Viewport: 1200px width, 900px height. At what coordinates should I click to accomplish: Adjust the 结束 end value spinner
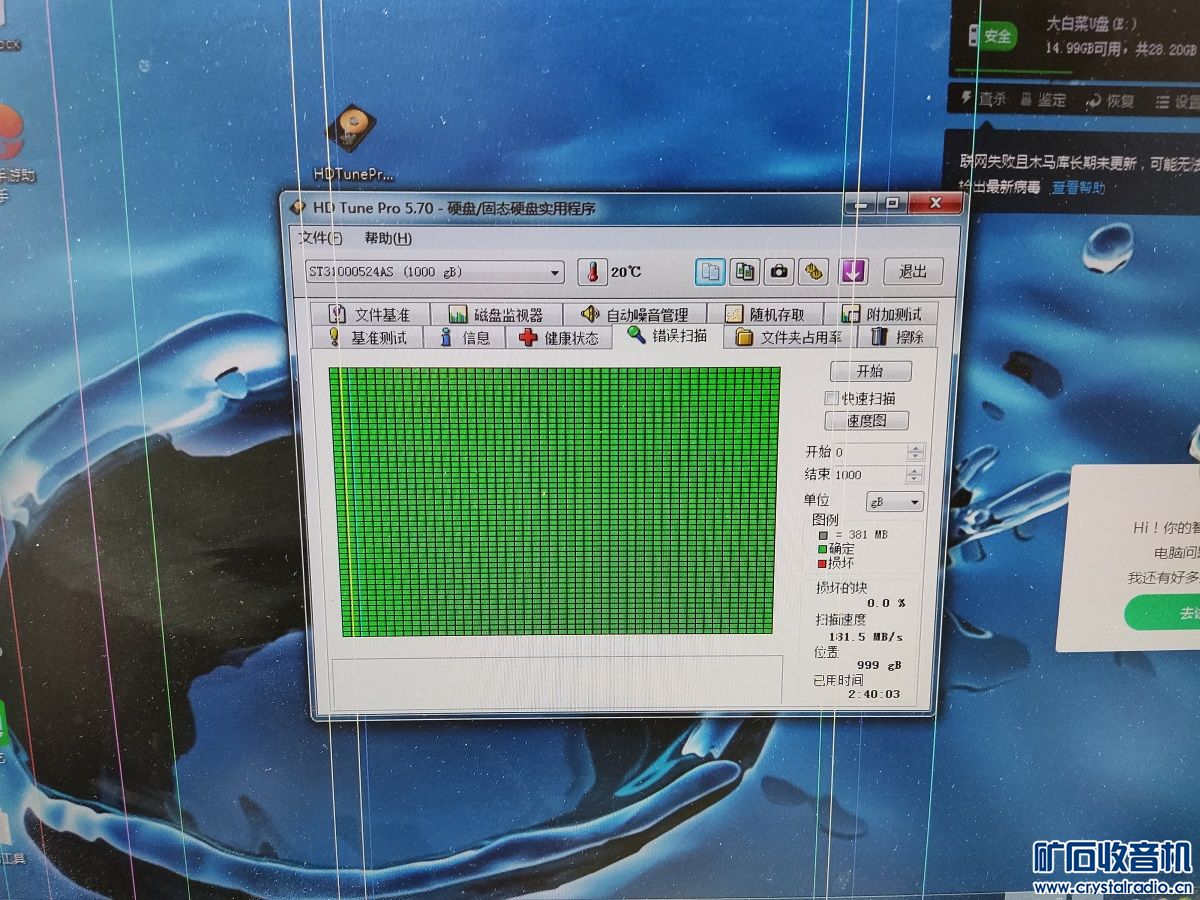tap(915, 475)
